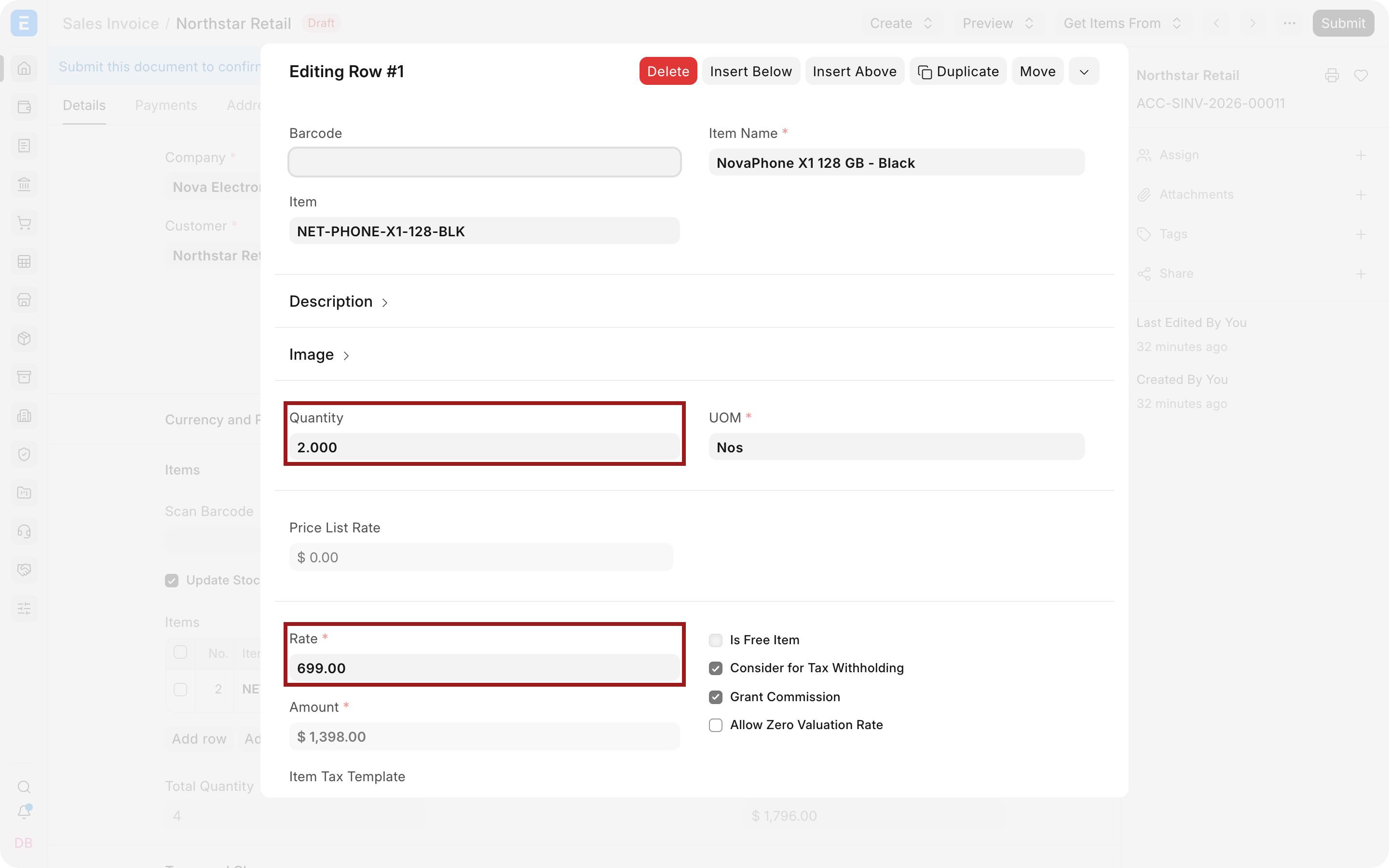Add an attachment with Attachments plus
The width and height of the screenshot is (1389, 868).
(1361, 195)
